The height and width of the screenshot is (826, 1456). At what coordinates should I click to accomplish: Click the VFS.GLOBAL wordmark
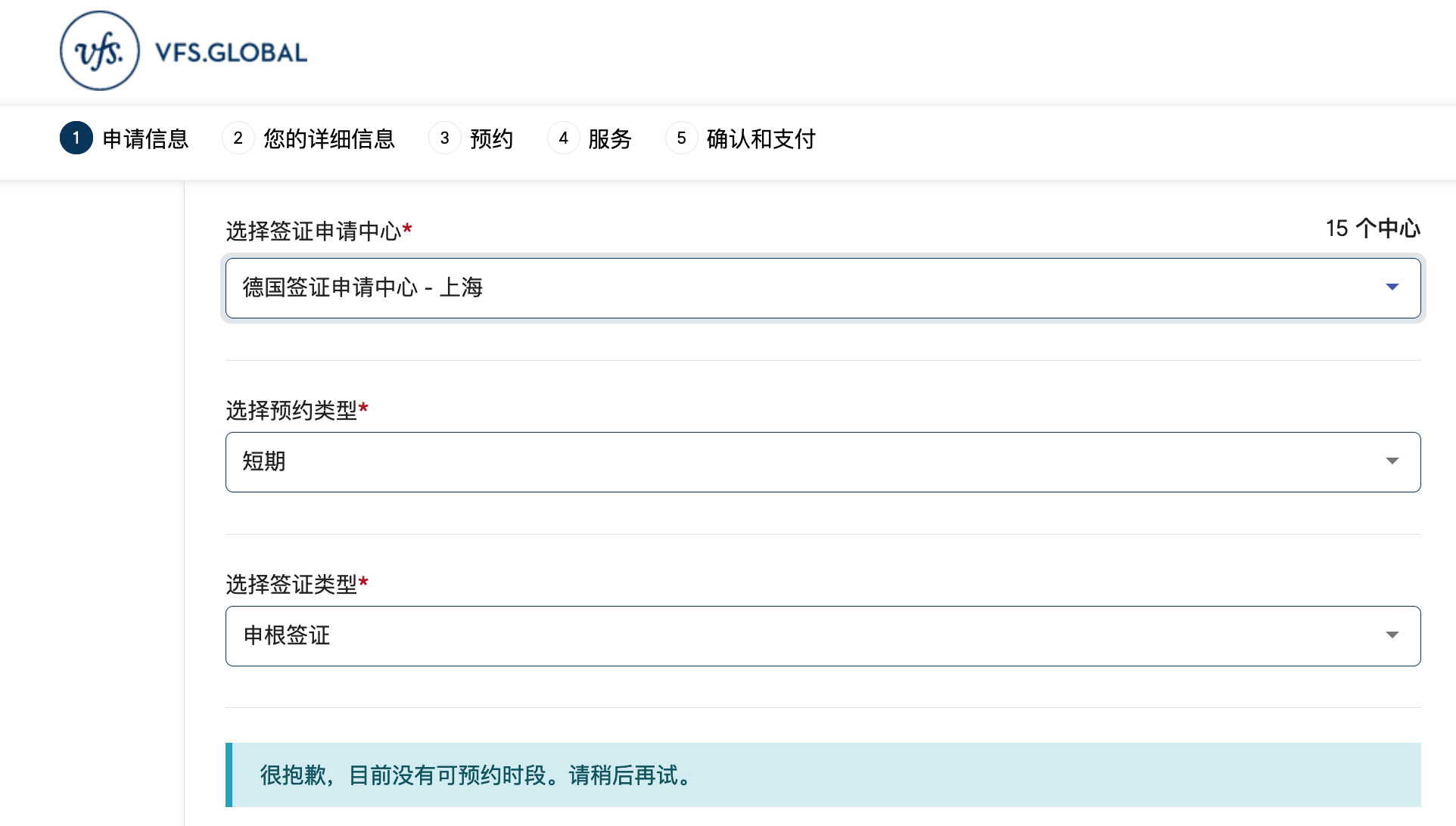pos(231,52)
